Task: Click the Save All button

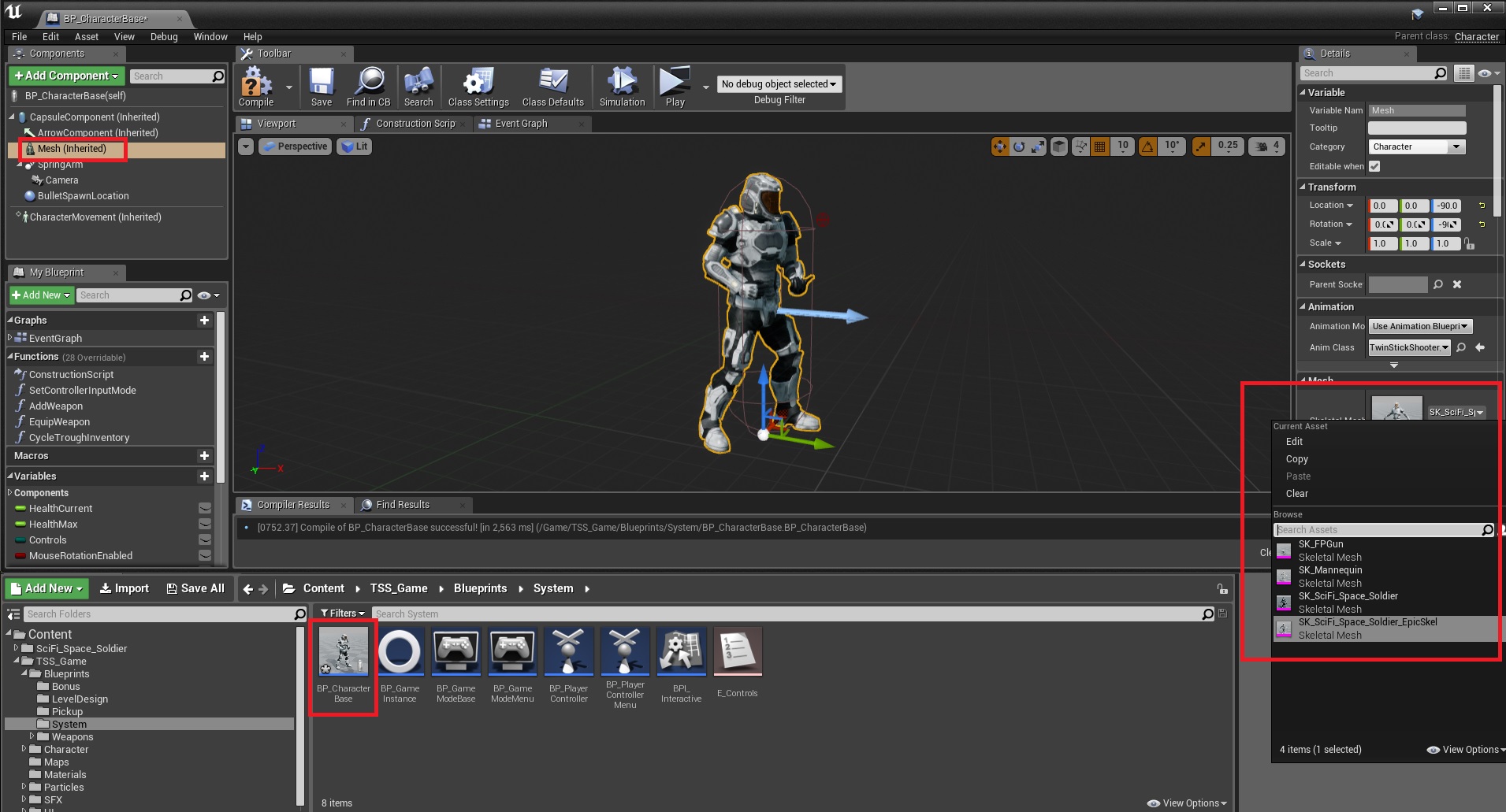Action: tap(195, 588)
